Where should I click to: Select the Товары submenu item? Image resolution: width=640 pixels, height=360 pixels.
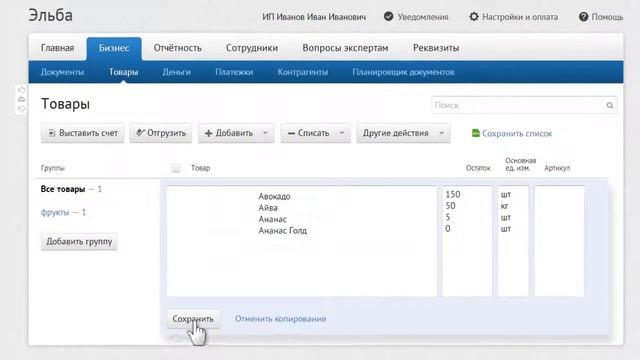point(123,72)
